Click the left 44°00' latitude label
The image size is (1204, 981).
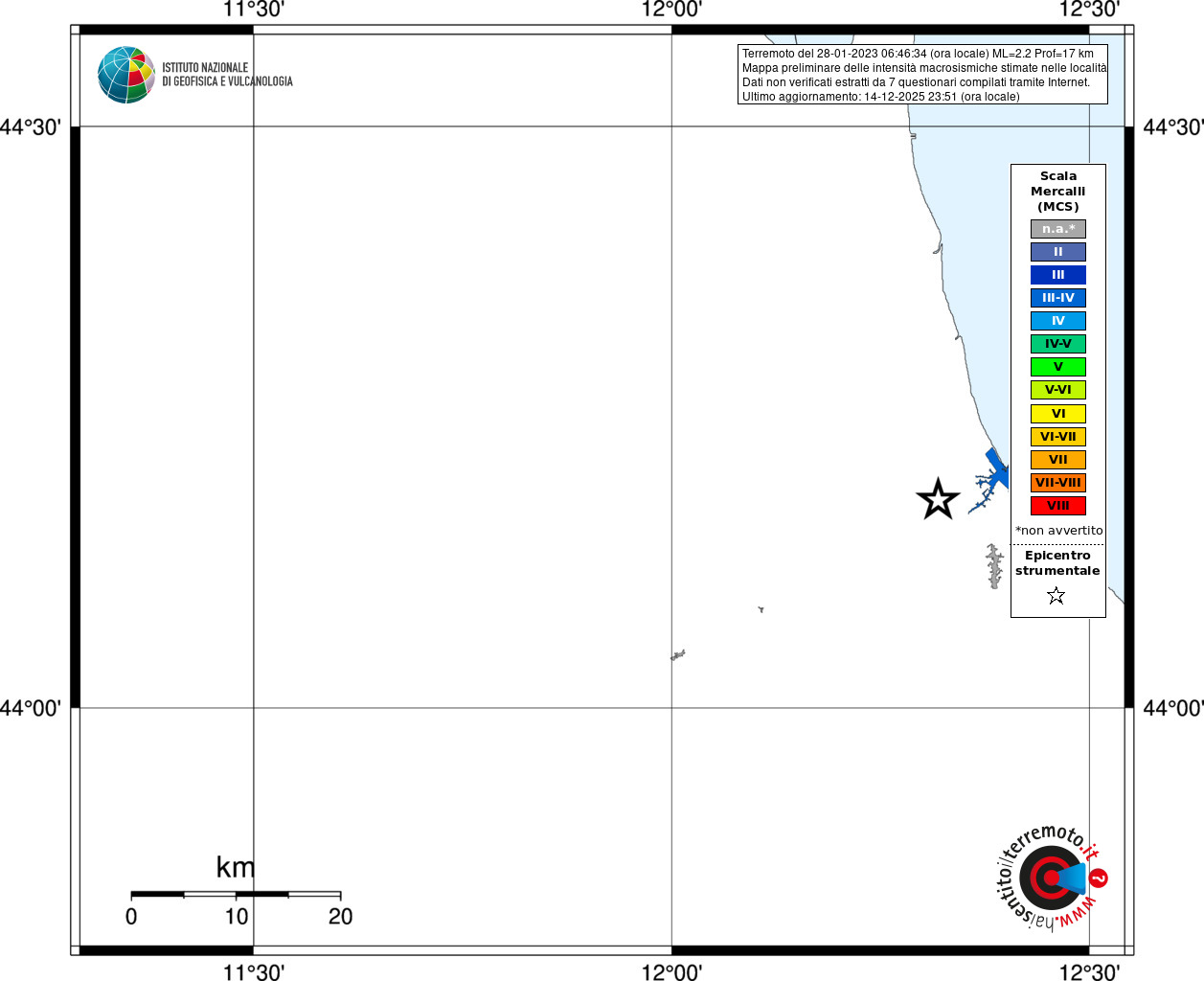click(31, 708)
